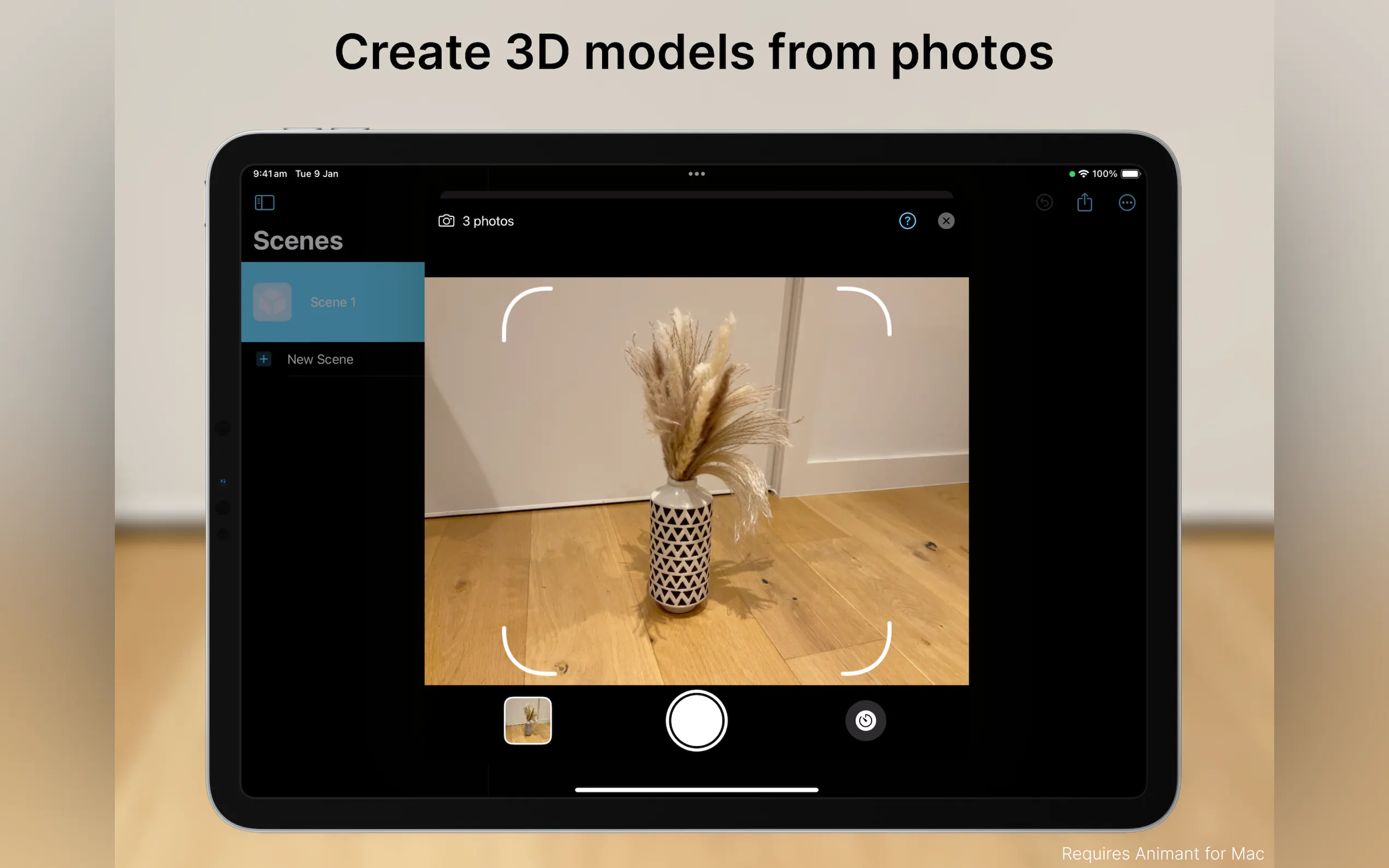Toggle the capture timer button

(x=865, y=720)
